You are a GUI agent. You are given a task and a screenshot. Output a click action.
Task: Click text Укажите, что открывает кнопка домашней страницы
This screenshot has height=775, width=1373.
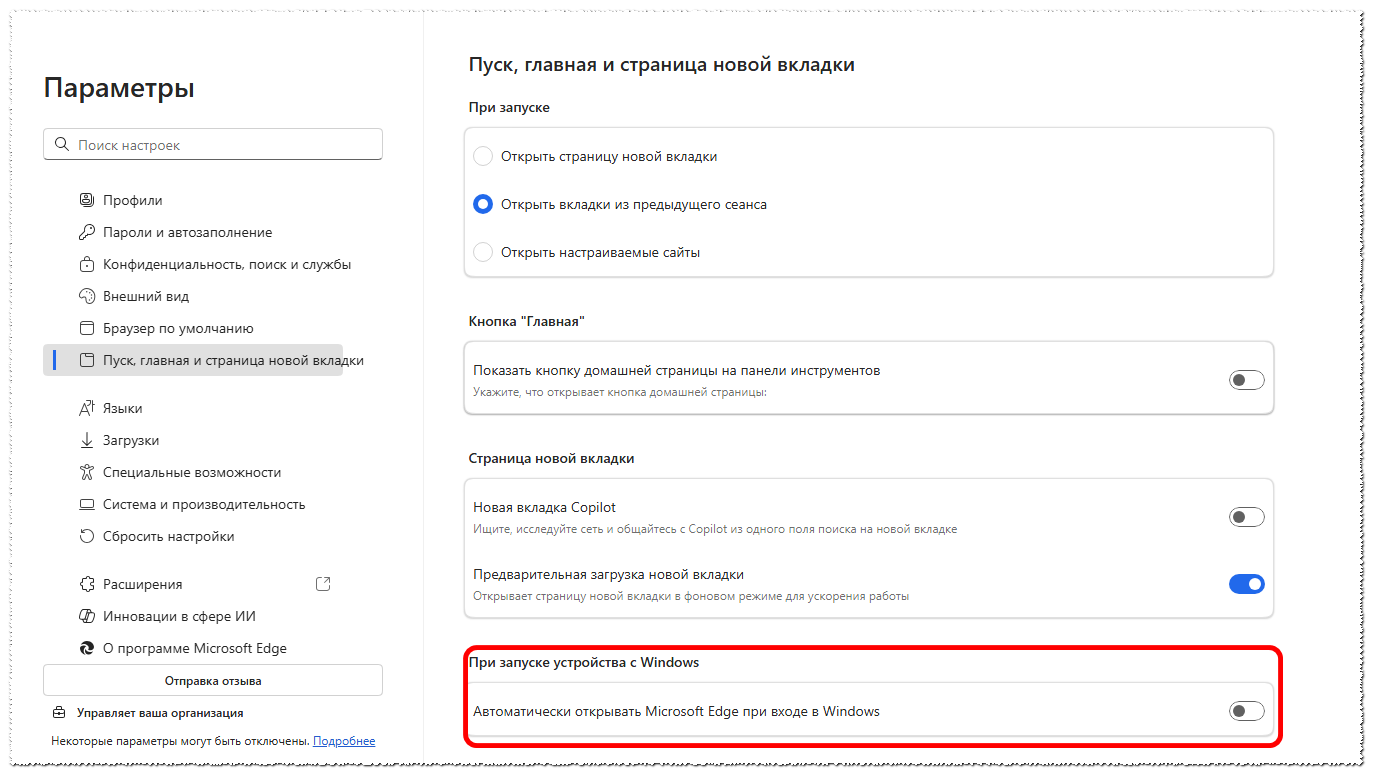click(620, 392)
